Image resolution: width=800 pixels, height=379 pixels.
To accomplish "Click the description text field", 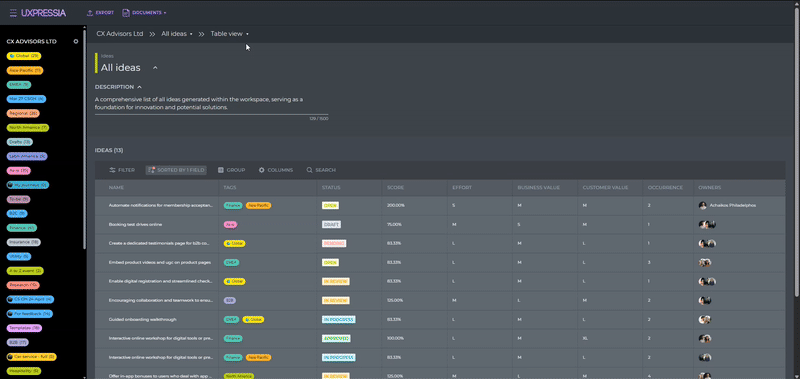I will (211, 104).
